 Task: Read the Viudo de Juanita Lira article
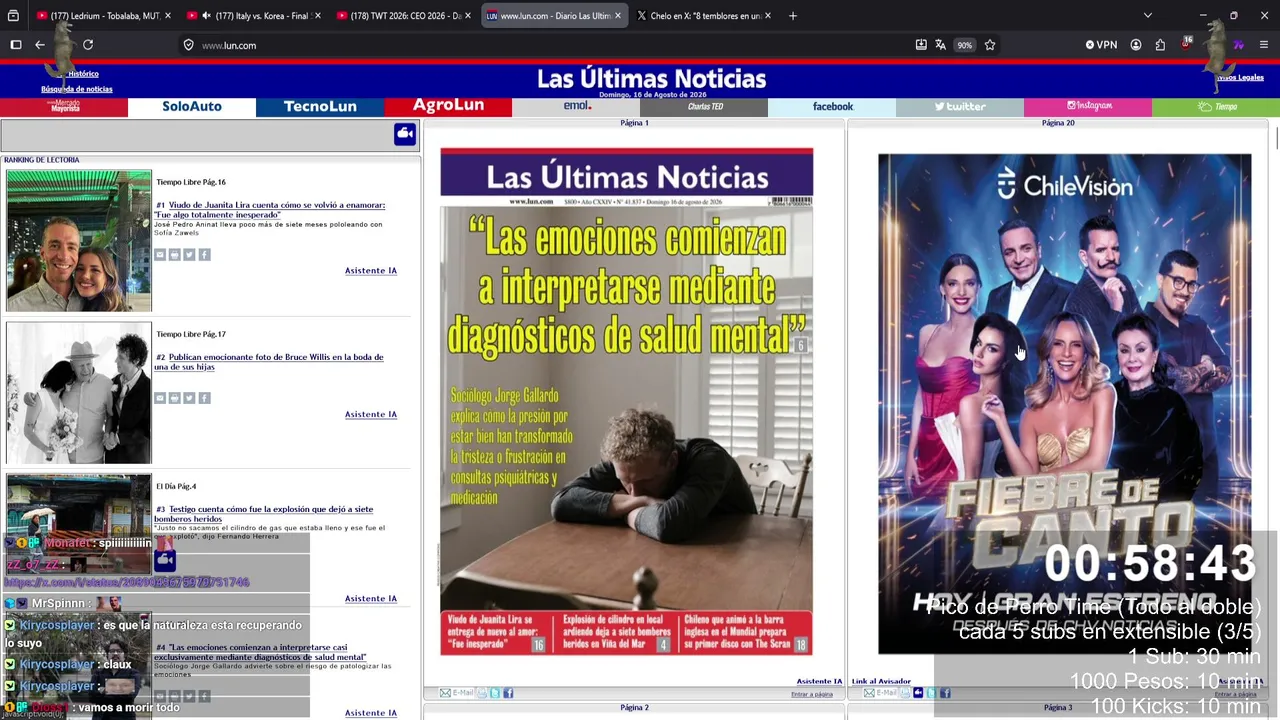point(270,210)
